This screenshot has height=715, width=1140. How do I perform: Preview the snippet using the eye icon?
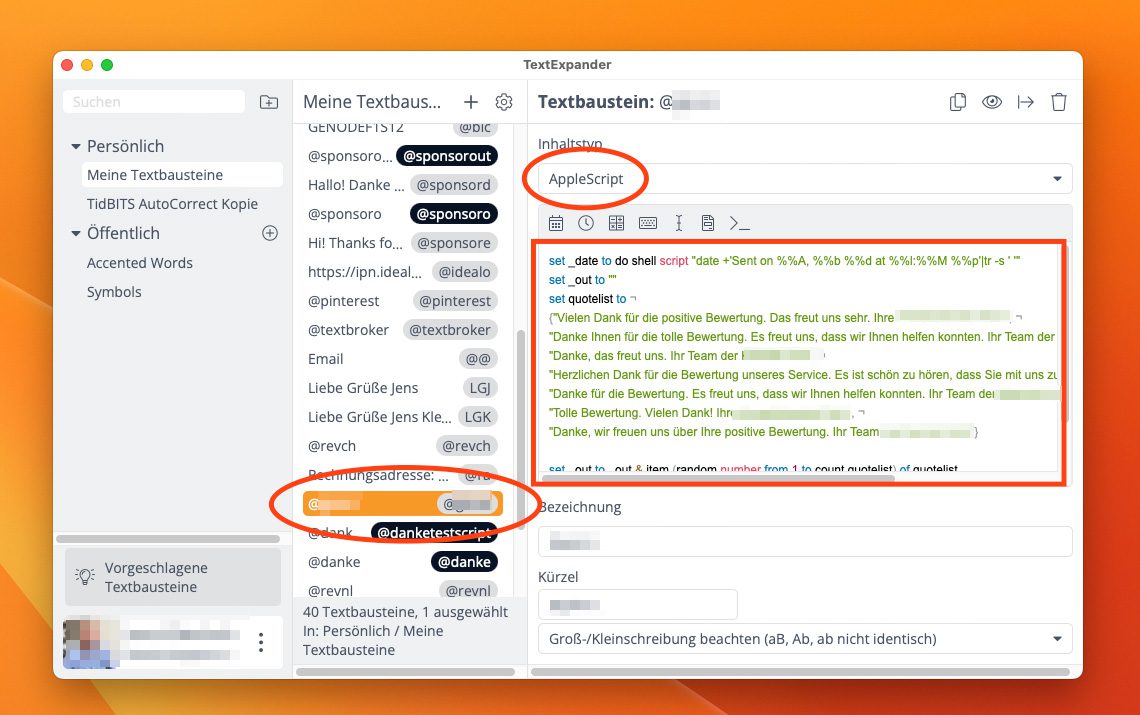coord(992,101)
